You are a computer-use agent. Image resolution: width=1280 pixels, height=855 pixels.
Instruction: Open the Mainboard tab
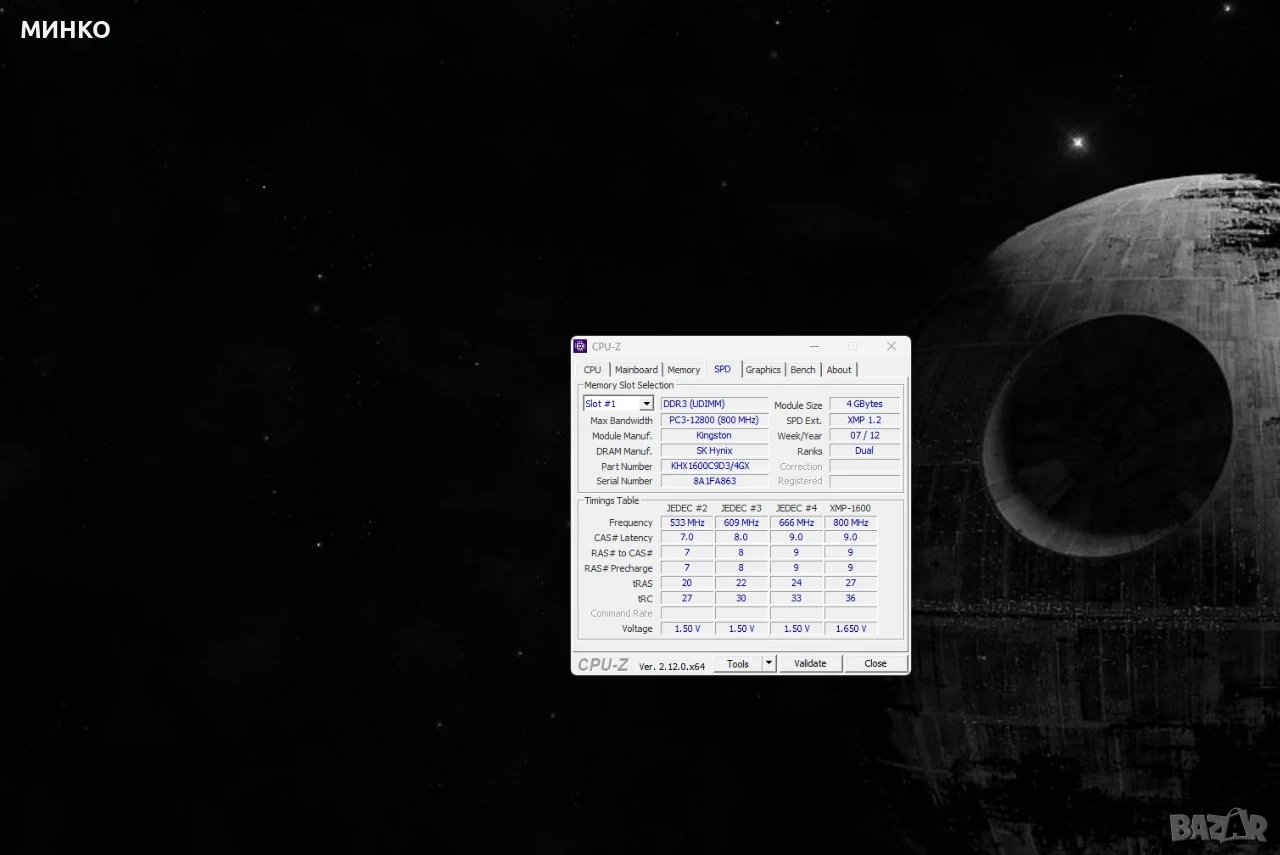[x=636, y=370]
